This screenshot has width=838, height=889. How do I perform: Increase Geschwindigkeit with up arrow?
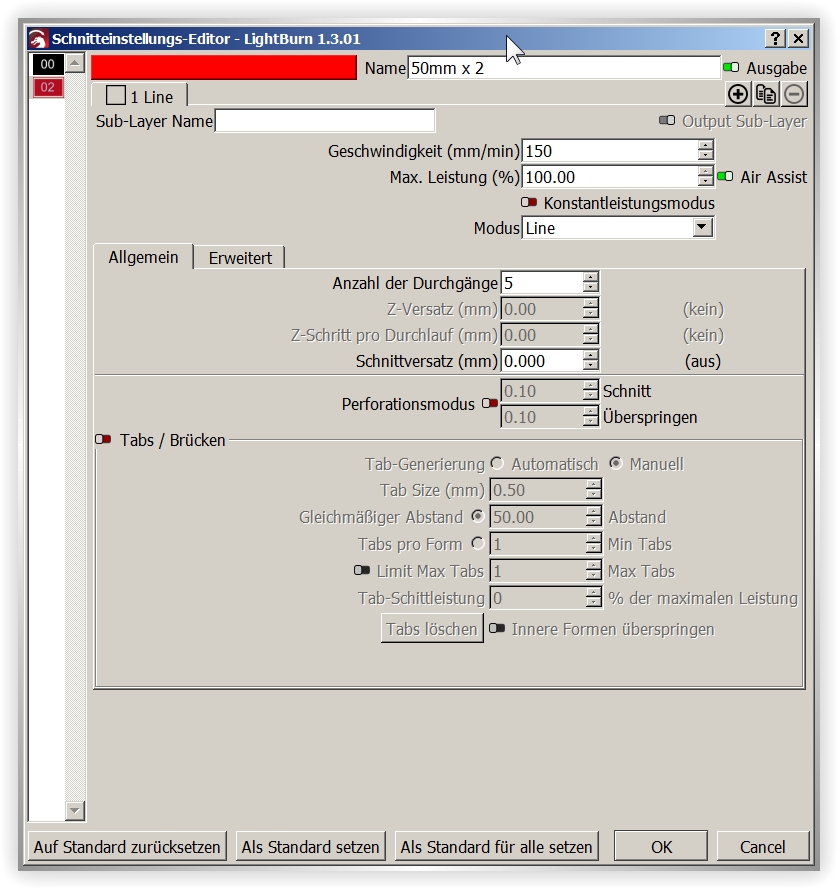706,146
